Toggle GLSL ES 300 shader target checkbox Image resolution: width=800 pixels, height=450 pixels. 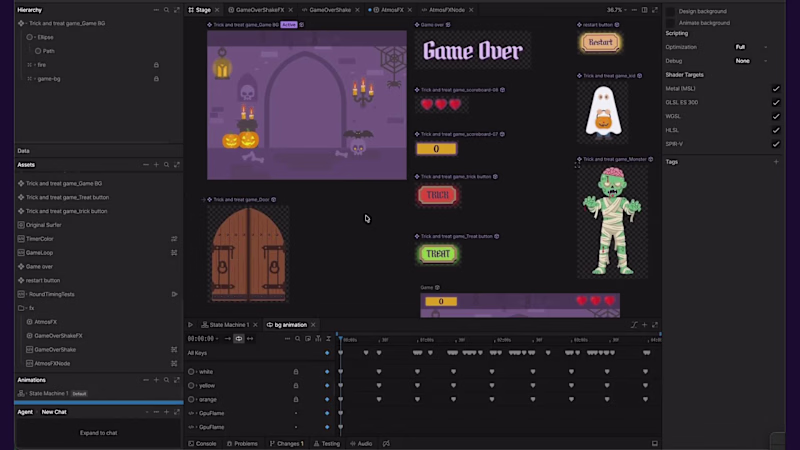coord(776,103)
